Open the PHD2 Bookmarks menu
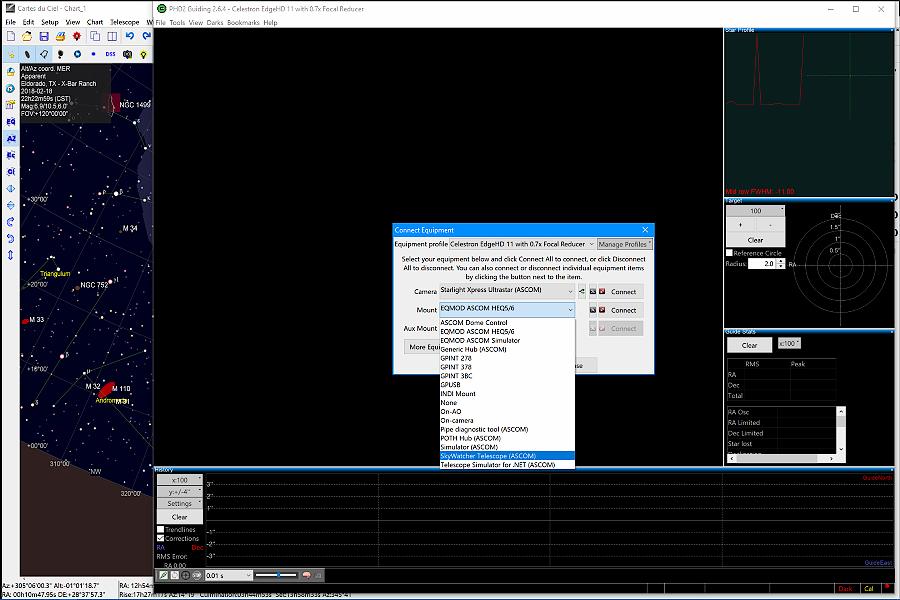Screen dimensions: 900x600 (x=243, y=22)
